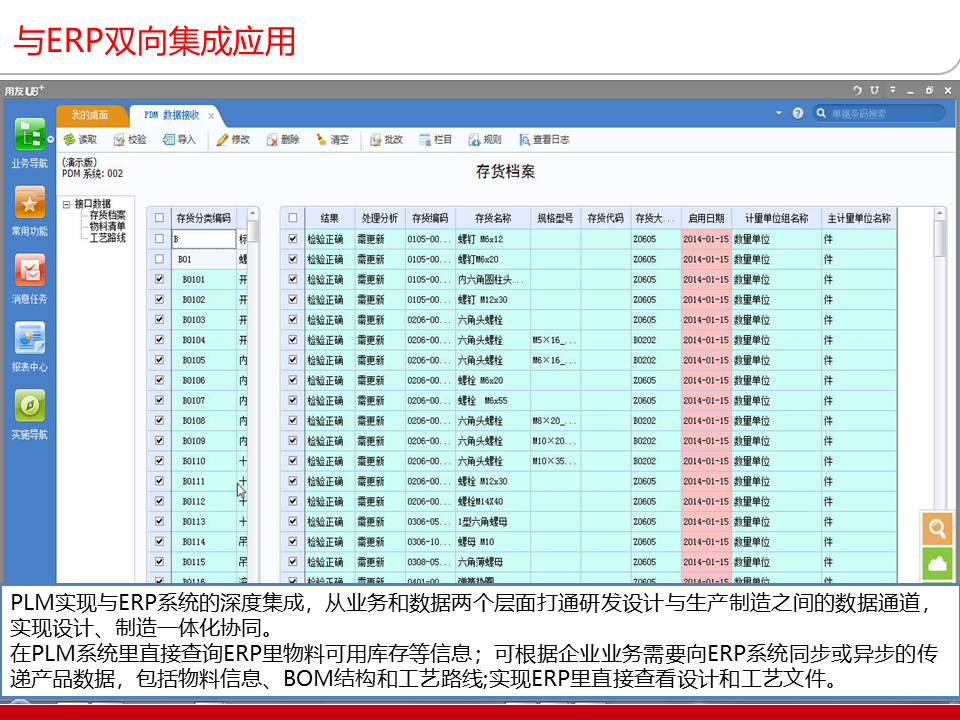This screenshot has width=960, height=720.
Task: Toggle select-all checkbox in 结果 table header
Action: pos(293,218)
